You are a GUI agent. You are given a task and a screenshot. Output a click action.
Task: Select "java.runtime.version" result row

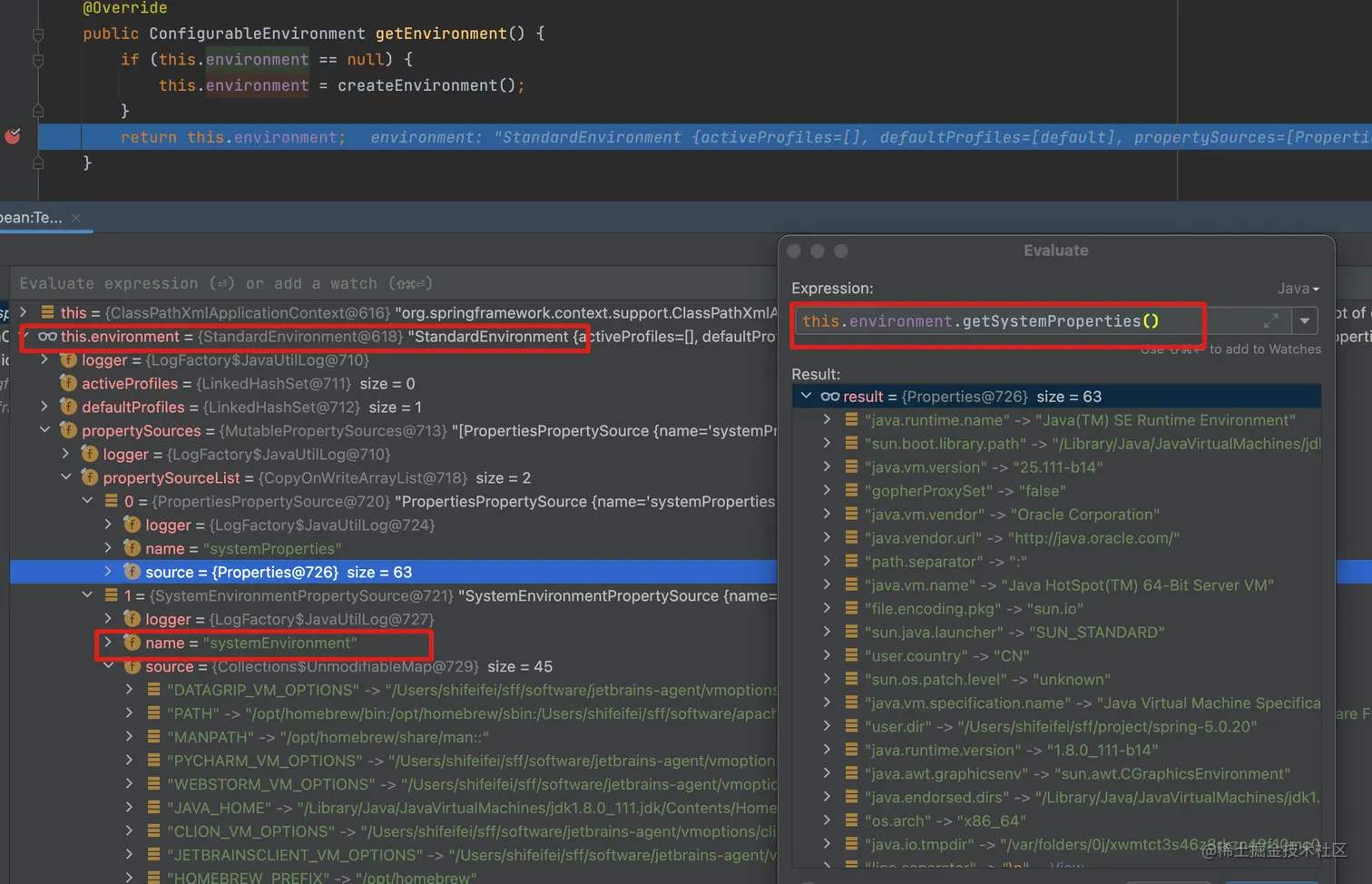[x=1056, y=750]
